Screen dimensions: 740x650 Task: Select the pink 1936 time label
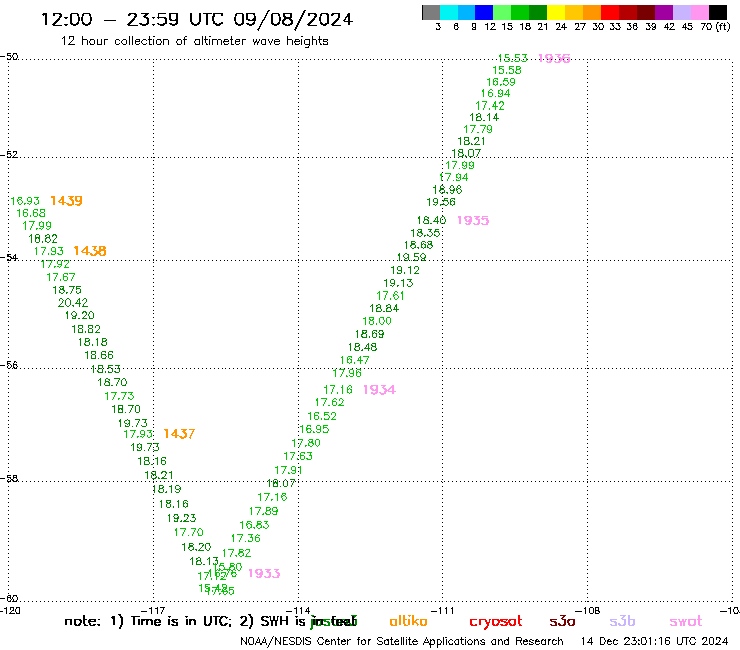(x=555, y=58)
